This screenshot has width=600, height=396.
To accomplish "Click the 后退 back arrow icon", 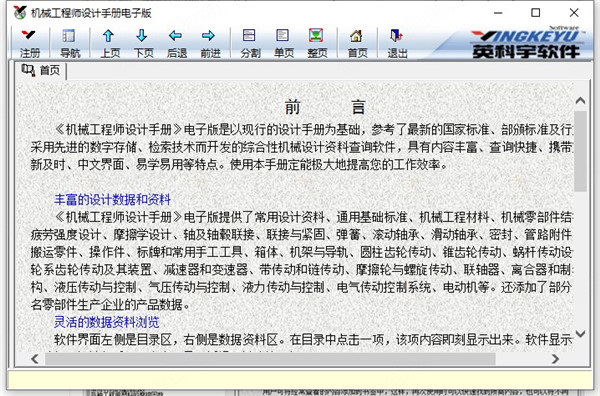I will pos(177,43).
